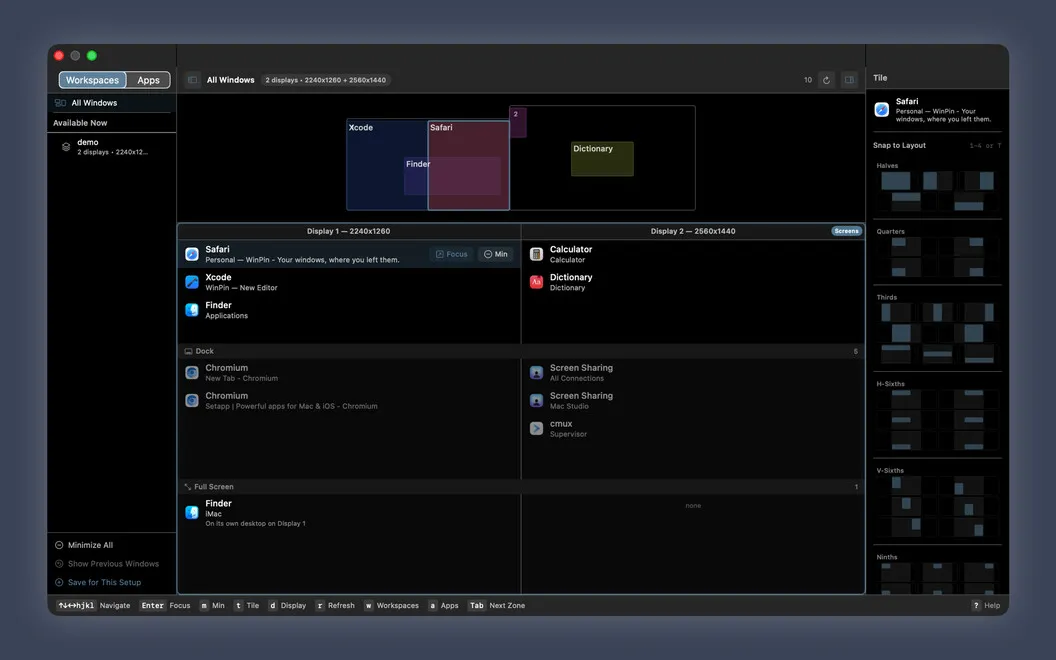Click the Finder icon for iMac full screen
This screenshot has height=660, width=1056.
click(192, 513)
